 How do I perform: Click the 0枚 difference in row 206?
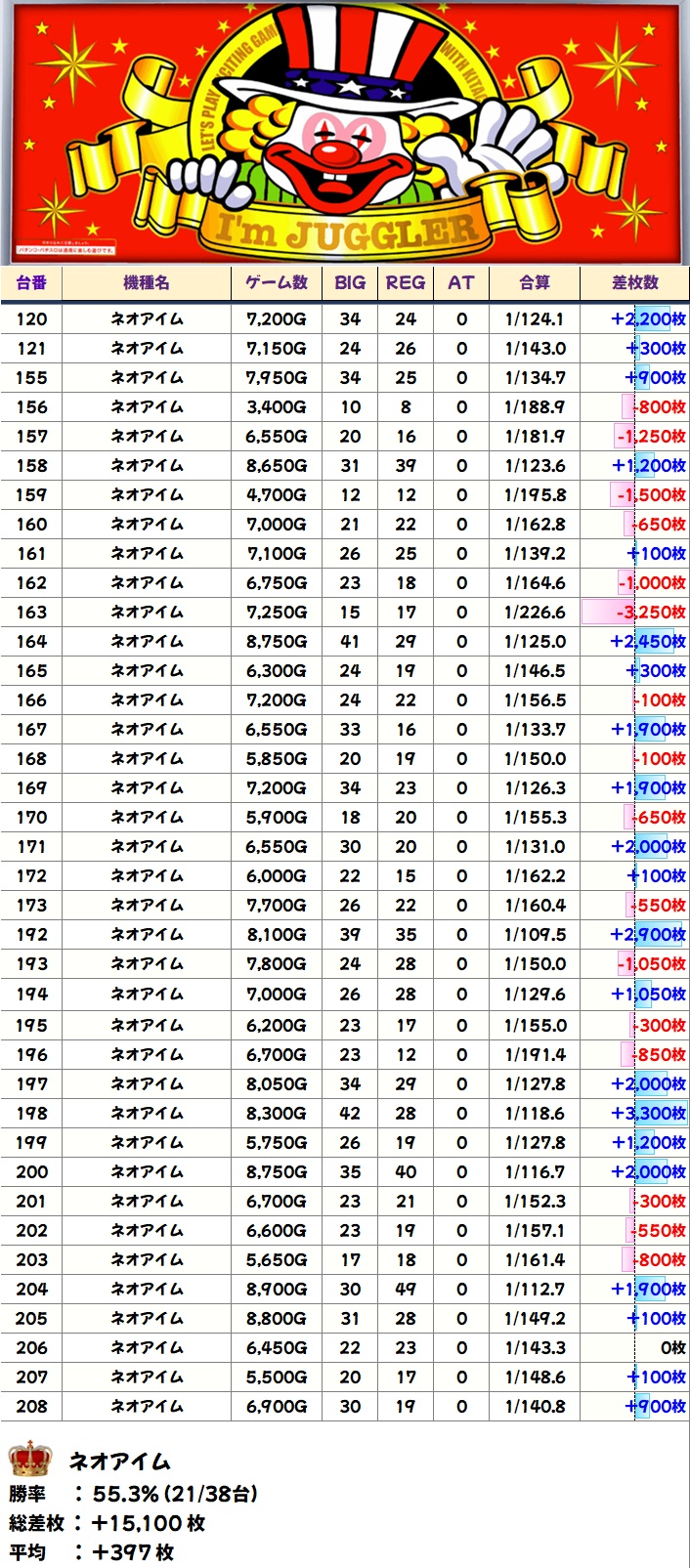pos(672,1347)
